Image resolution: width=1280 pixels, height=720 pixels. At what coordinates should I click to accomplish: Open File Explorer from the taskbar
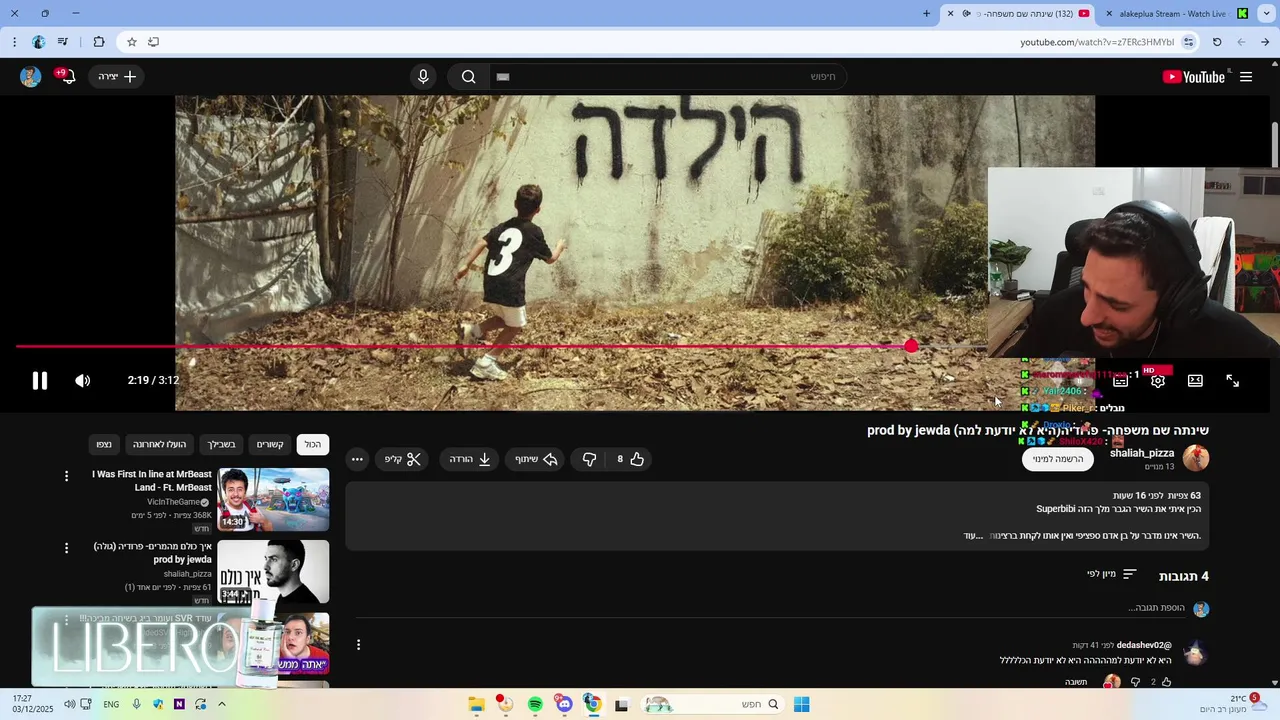477,704
